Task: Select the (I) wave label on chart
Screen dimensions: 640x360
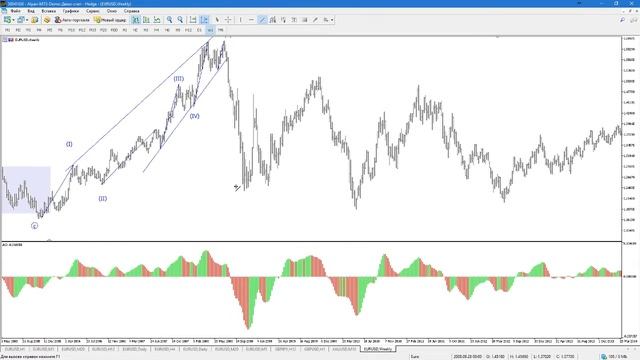Action: [x=69, y=144]
